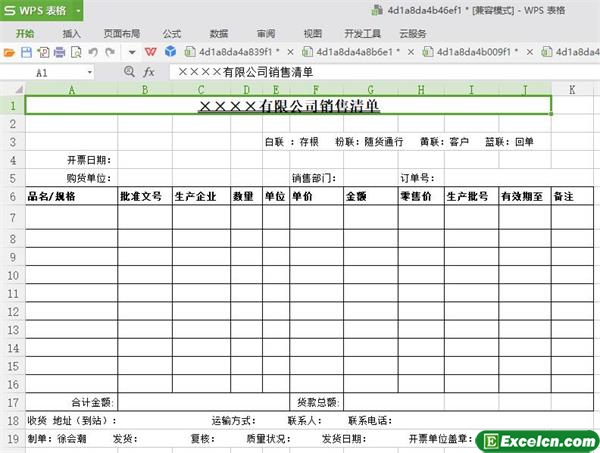
Task: Click the blue cube icon
Action: click(x=170, y=51)
